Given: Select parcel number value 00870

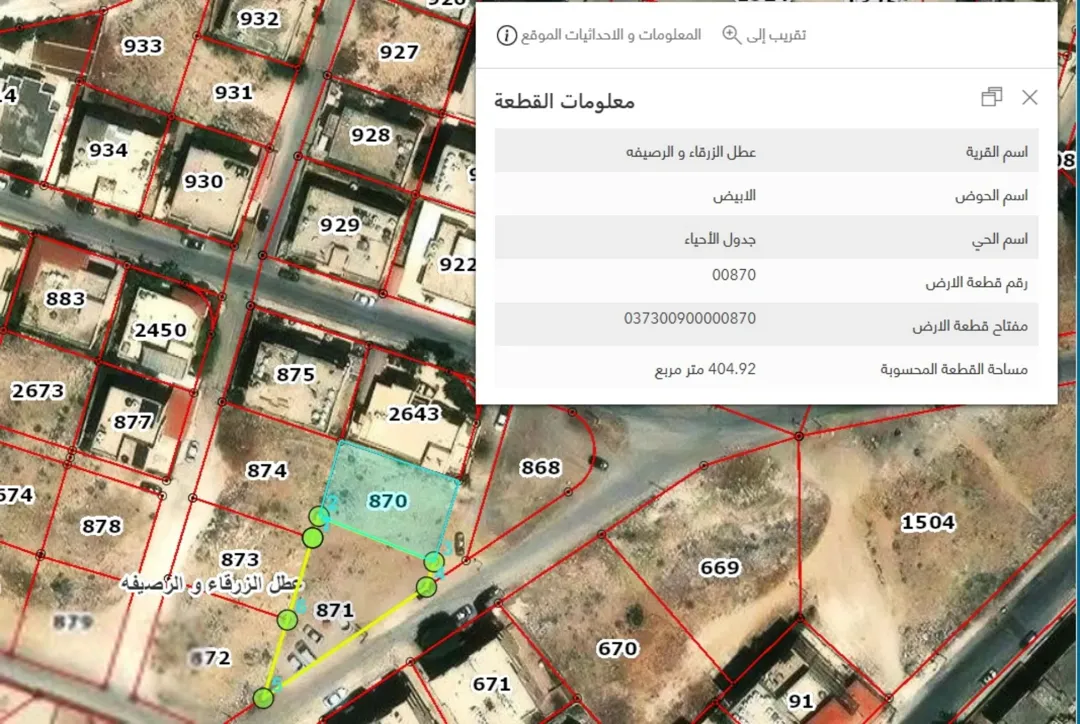Looking at the screenshot, I should (734, 275).
